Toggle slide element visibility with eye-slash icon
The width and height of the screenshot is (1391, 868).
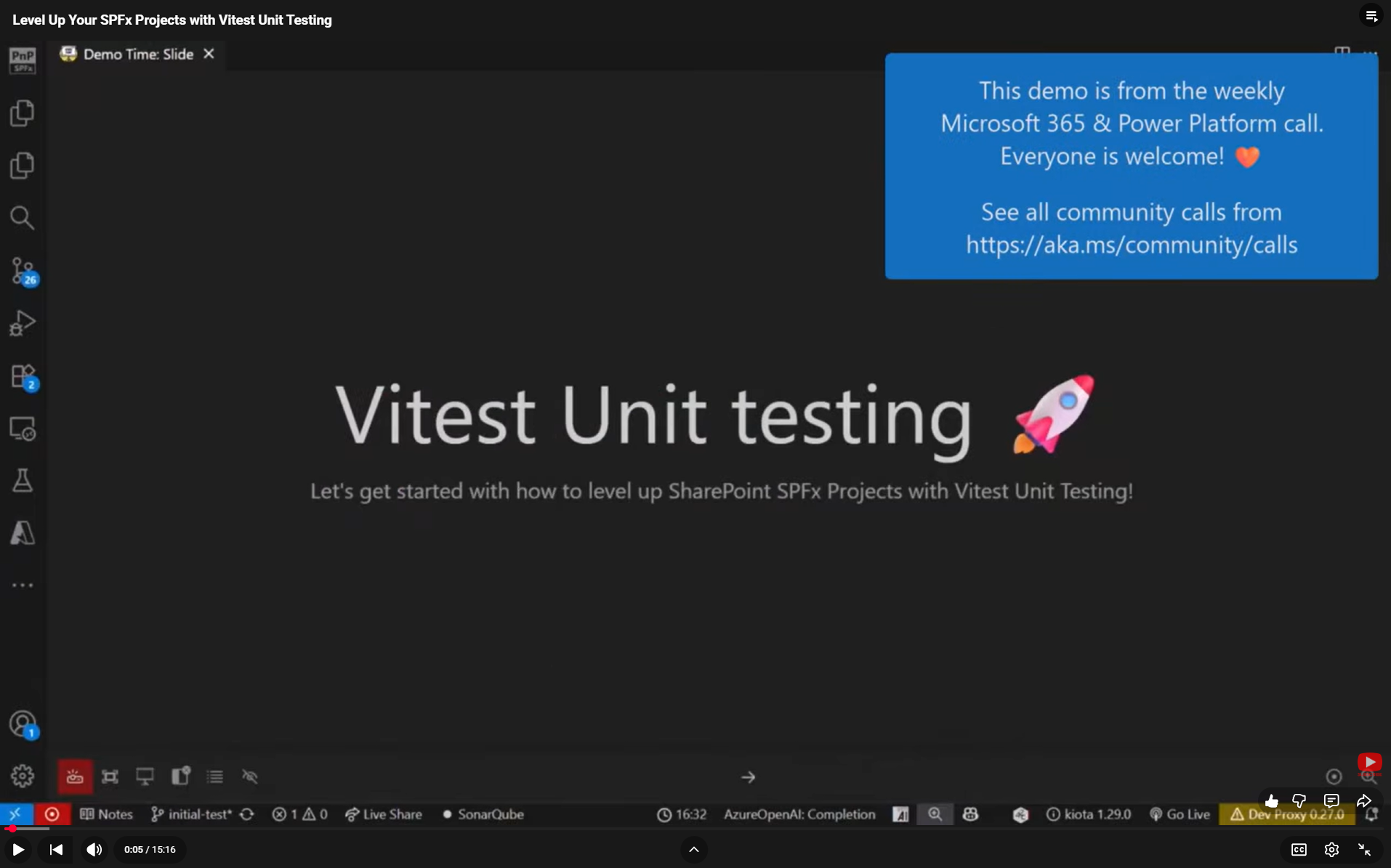pyautogui.click(x=249, y=776)
